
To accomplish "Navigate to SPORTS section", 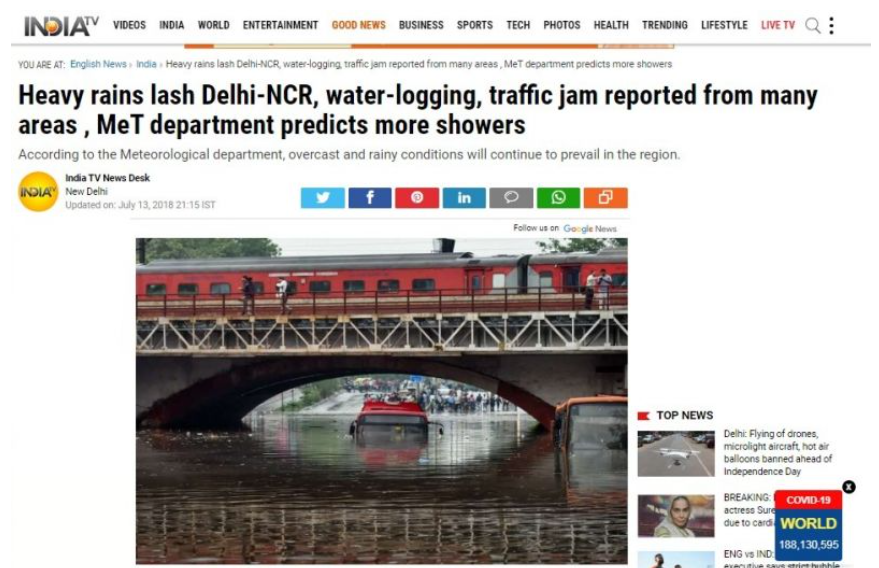I will [x=475, y=25].
